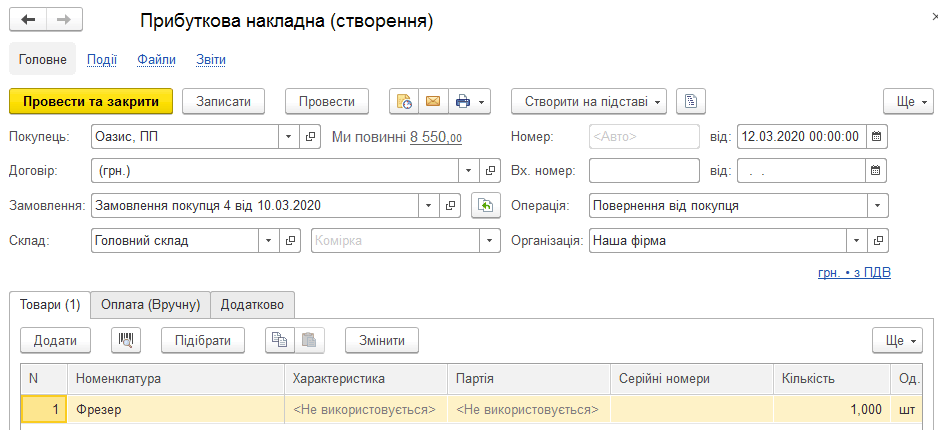Viewport: 938px width, 430px height.
Task: Click the barcode scanner icon
Action: tap(126, 340)
